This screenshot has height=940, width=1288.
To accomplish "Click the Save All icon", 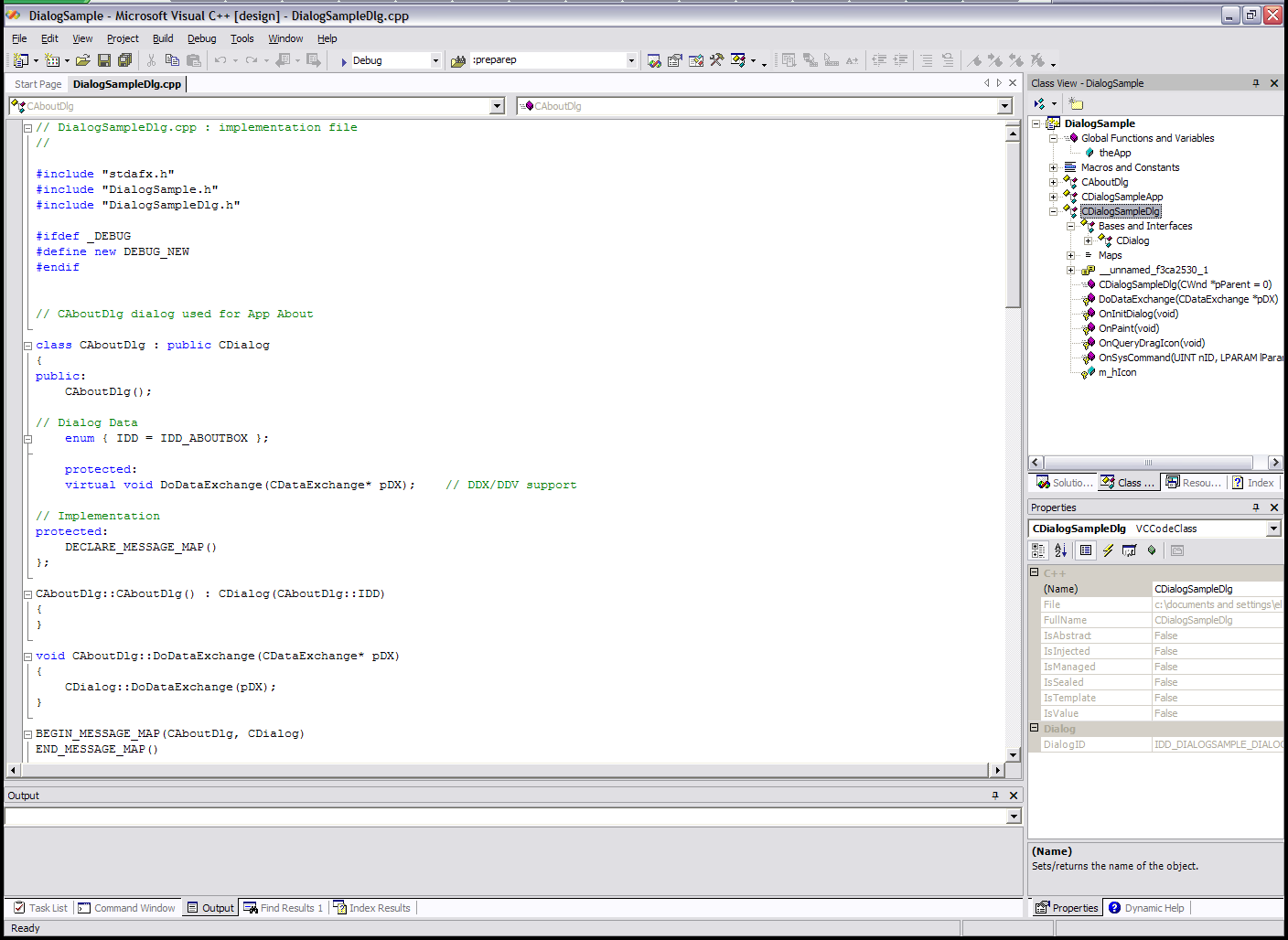I will (125, 60).
